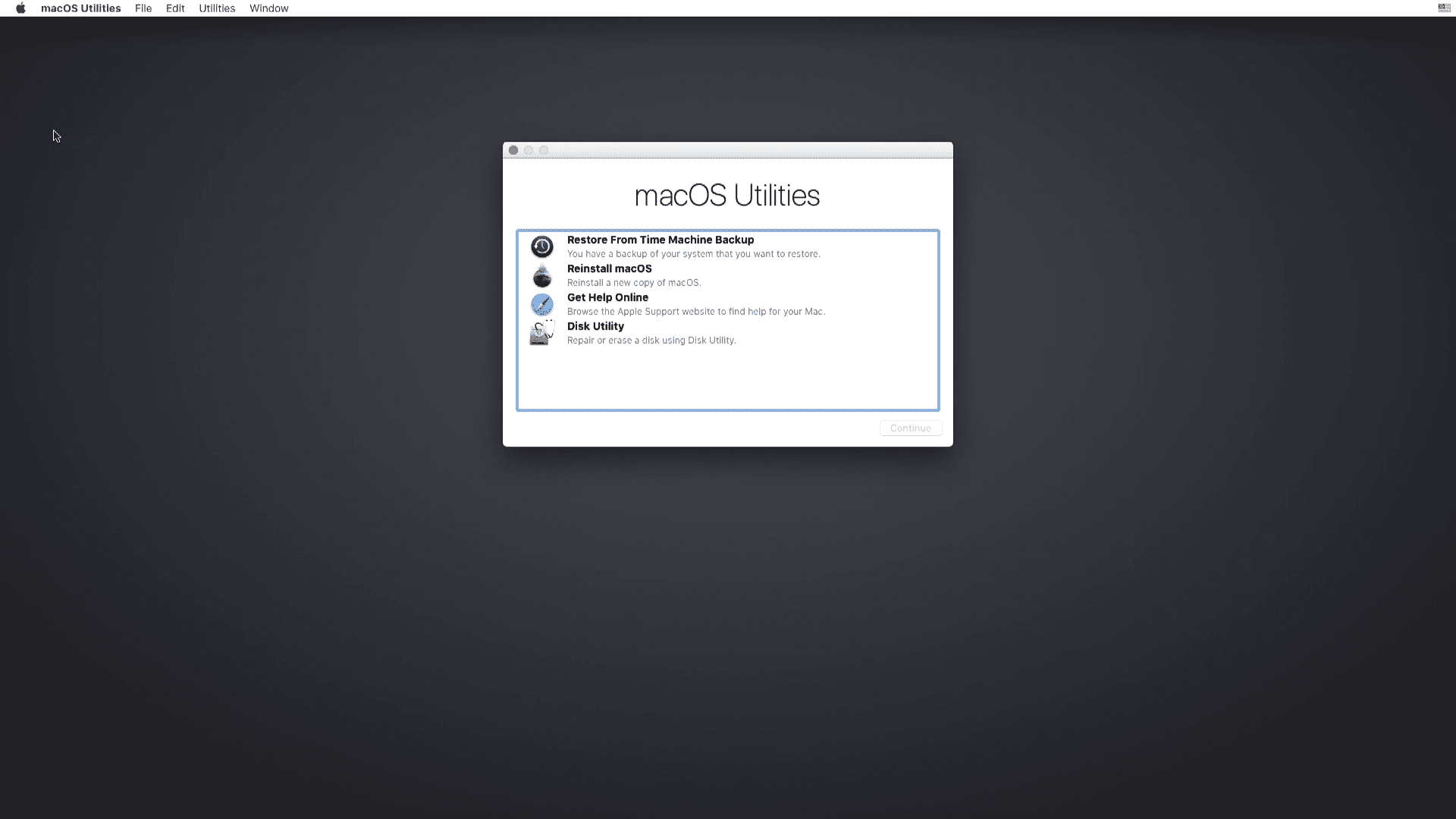Click the Disk Utility stethoscope icon
The height and width of the screenshot is (819, 1456).
[x=541, y=333]
